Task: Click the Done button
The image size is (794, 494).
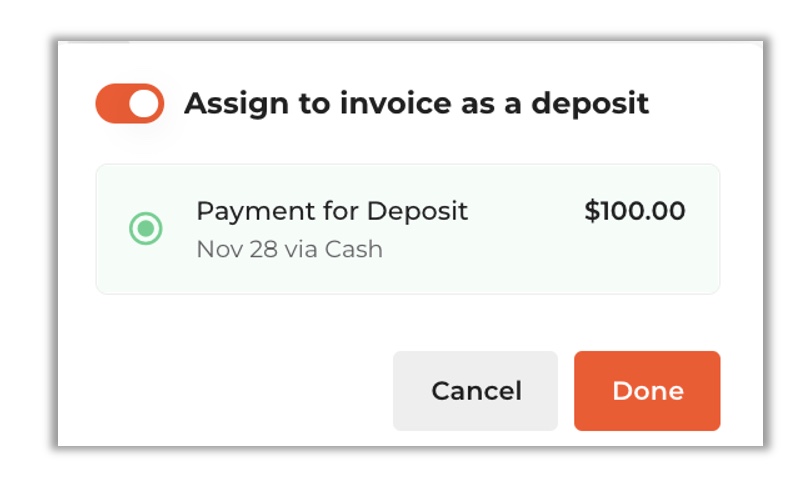Action: coord(647,391)
